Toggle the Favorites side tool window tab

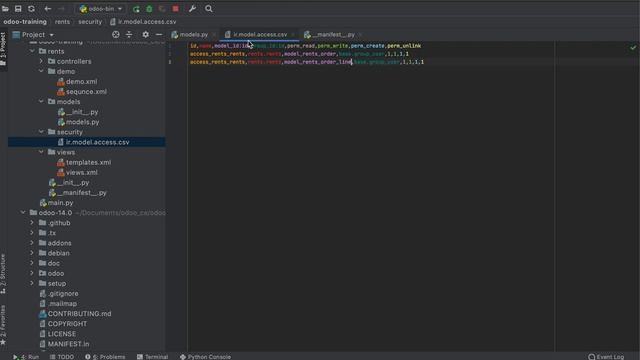tap(3, 326)
